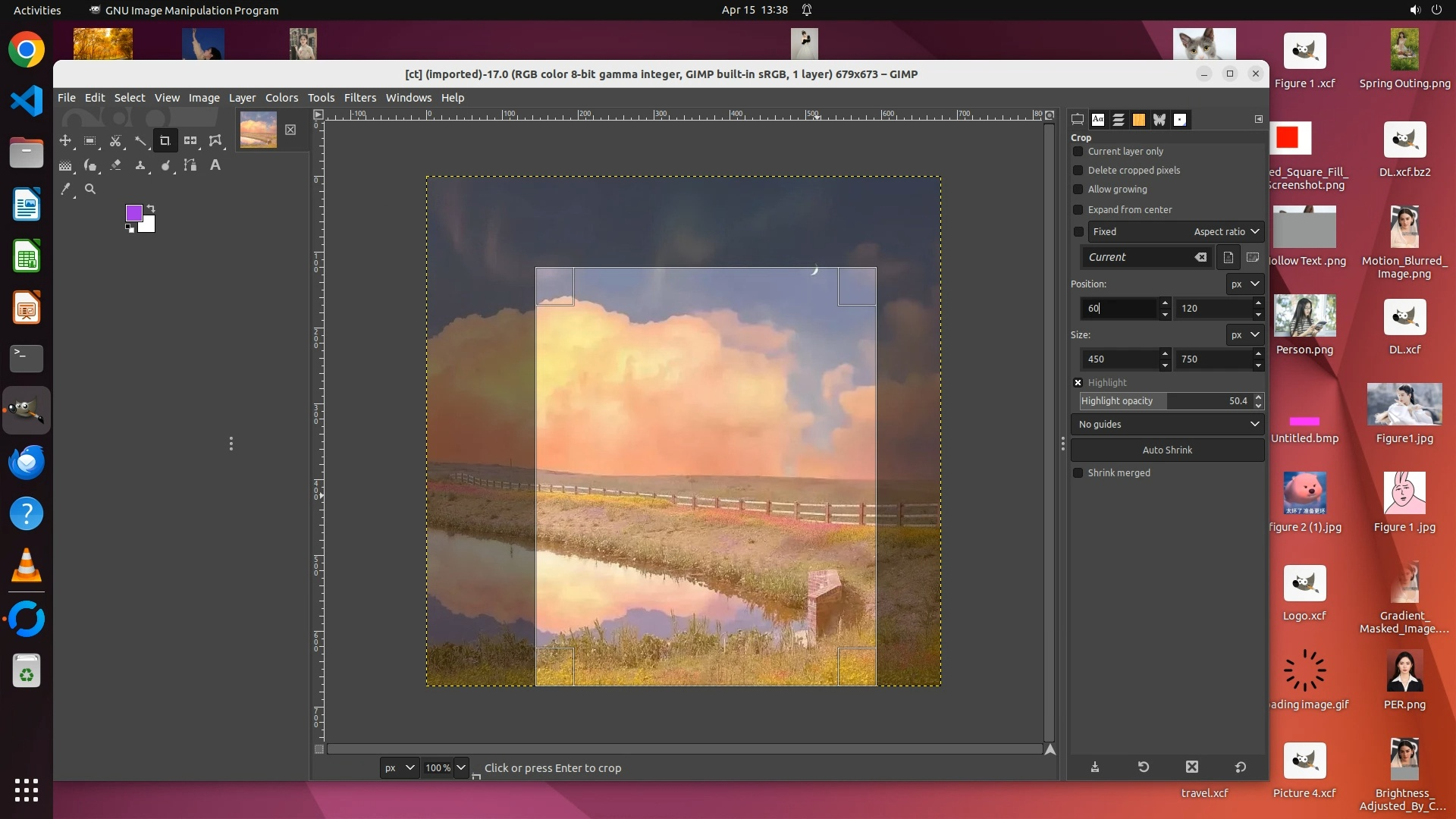Select the Zoom magnifier tool
The image size is (1456, 819).
click(90, 190)
